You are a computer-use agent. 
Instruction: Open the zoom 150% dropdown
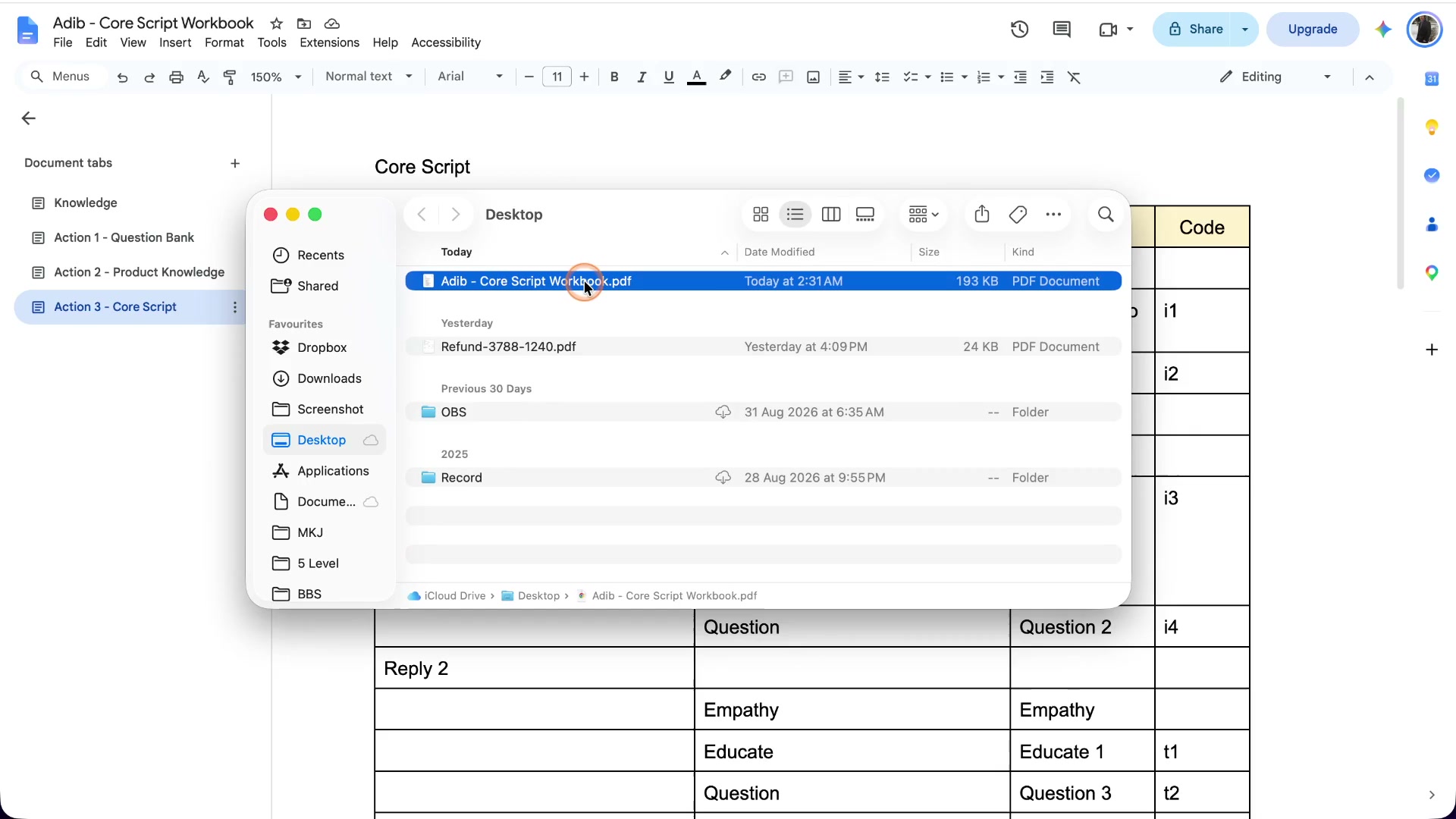click(x=277, y=77)
